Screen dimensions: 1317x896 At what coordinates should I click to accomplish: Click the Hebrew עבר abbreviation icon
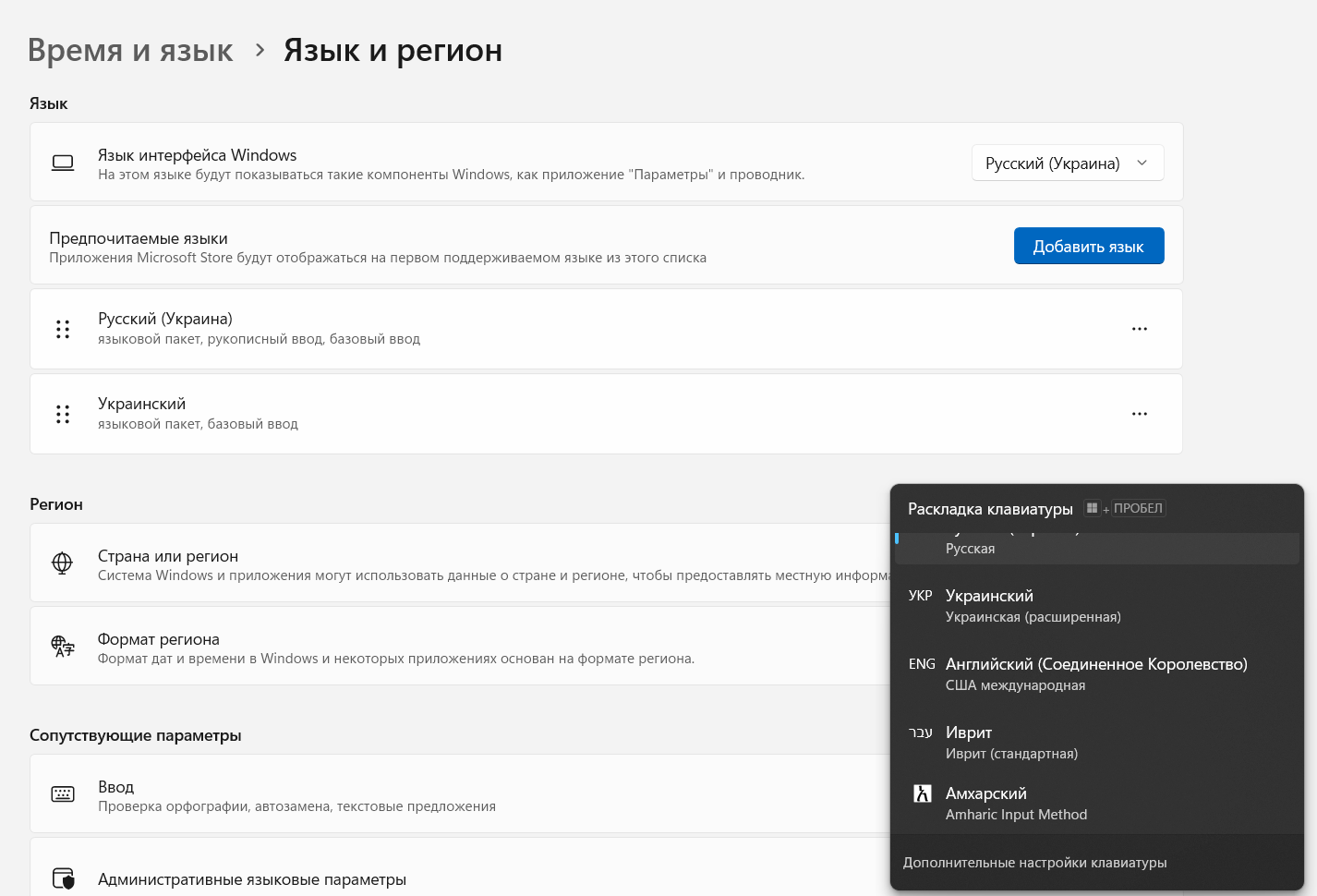coord(921,733)
